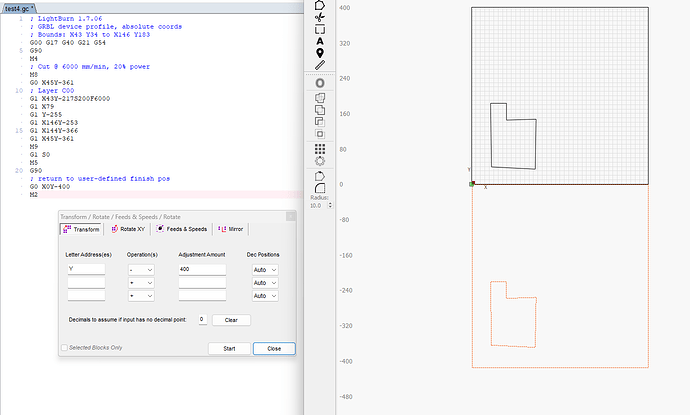
Task: Click code line 'G00 G17 G40 G21 G54'
Action: [x=68, y=43]
